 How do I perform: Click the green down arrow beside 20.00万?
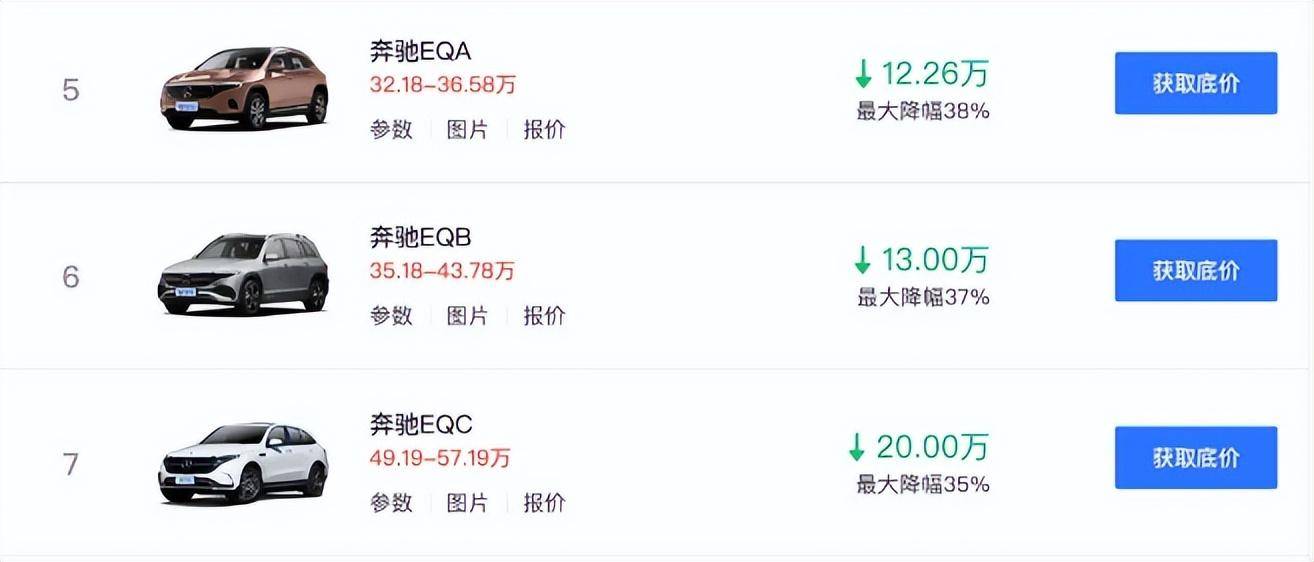click(857, 447)
